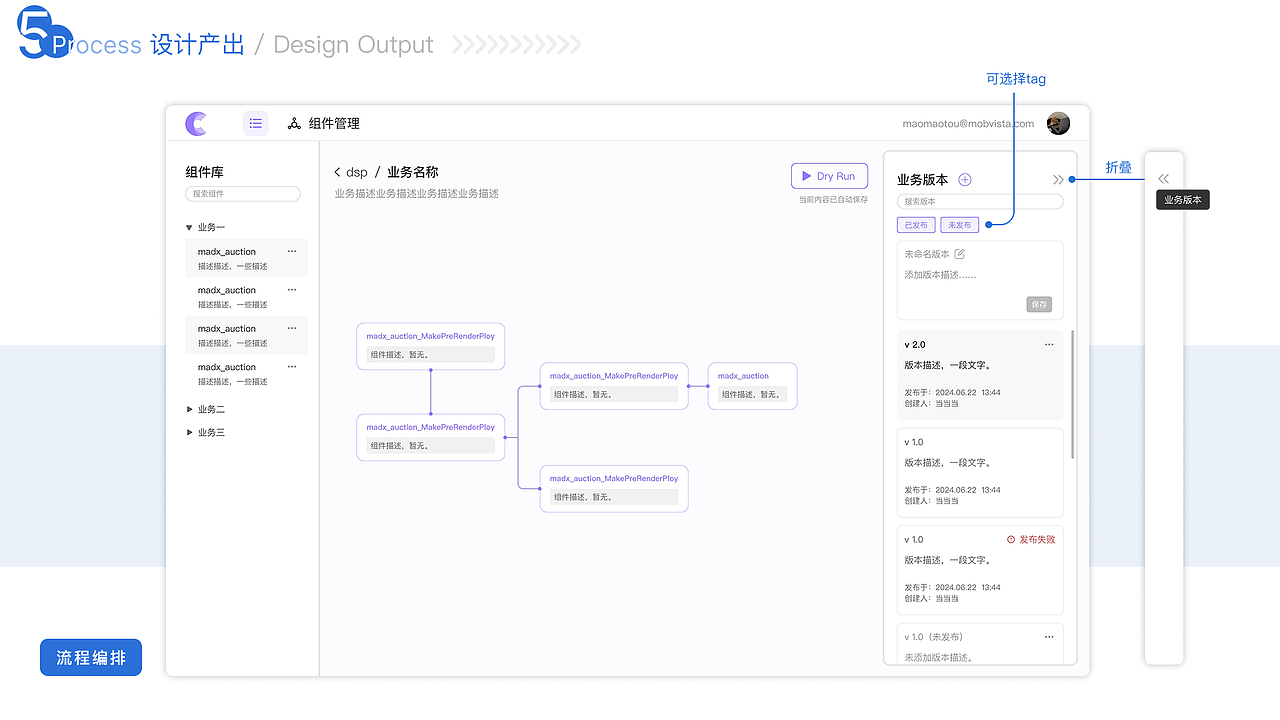Screen dimensions: 1280x720
Task: Click the 组件管理 component management icon
Action: (x=294, y=123)
